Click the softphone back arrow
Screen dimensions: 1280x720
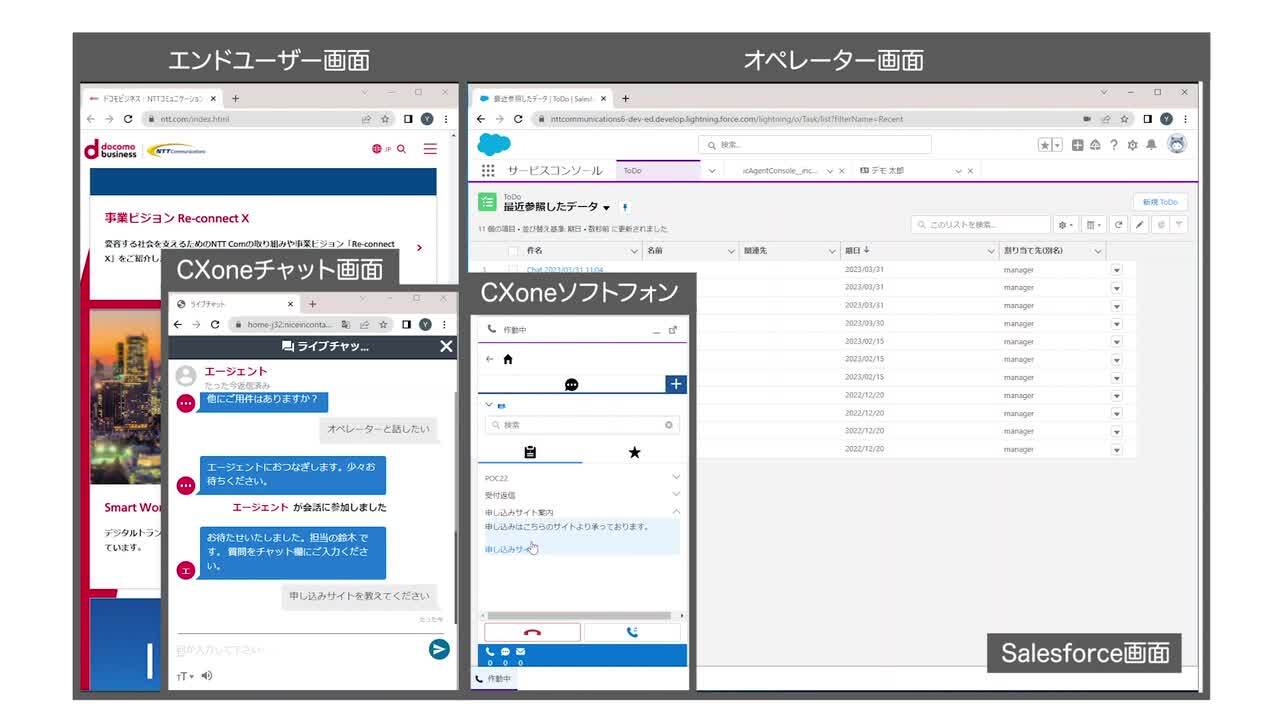click(489, 359)
